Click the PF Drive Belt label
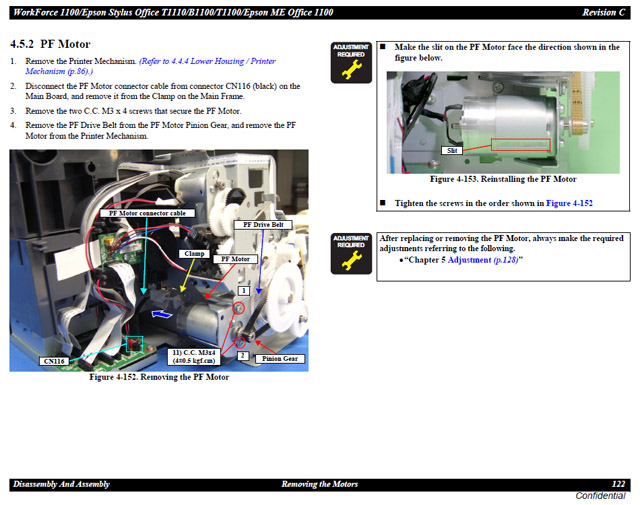The height and width of the screenshot is (505, 640). coord(263,225)
